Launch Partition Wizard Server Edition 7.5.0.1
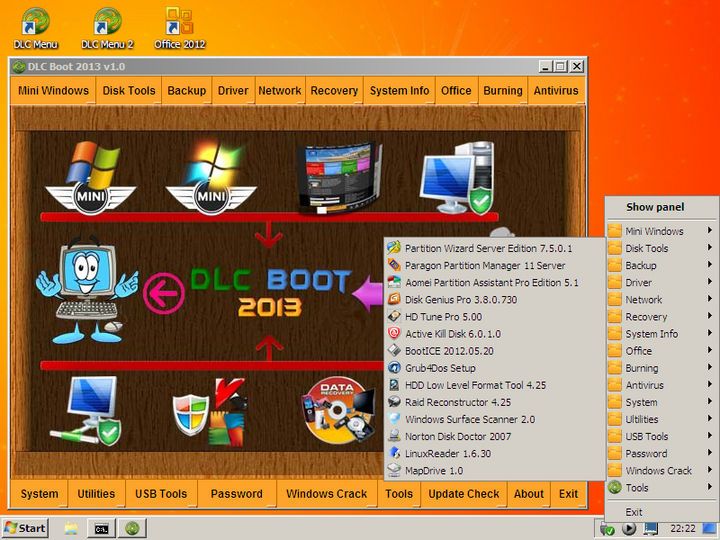The width and height of the screenshot is (720, 540). 494,248
